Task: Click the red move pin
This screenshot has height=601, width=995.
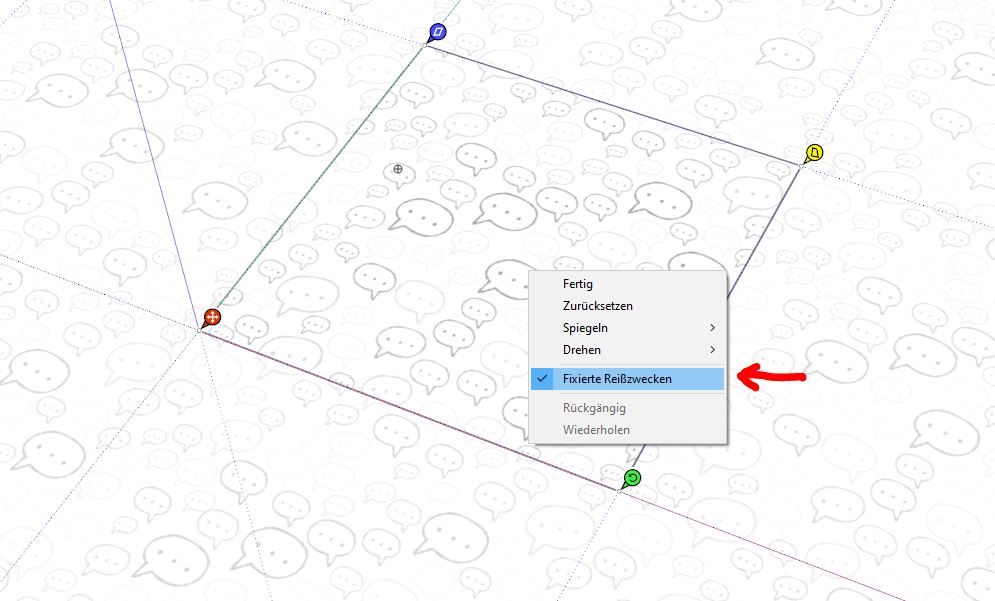Action: coord(211,318)
